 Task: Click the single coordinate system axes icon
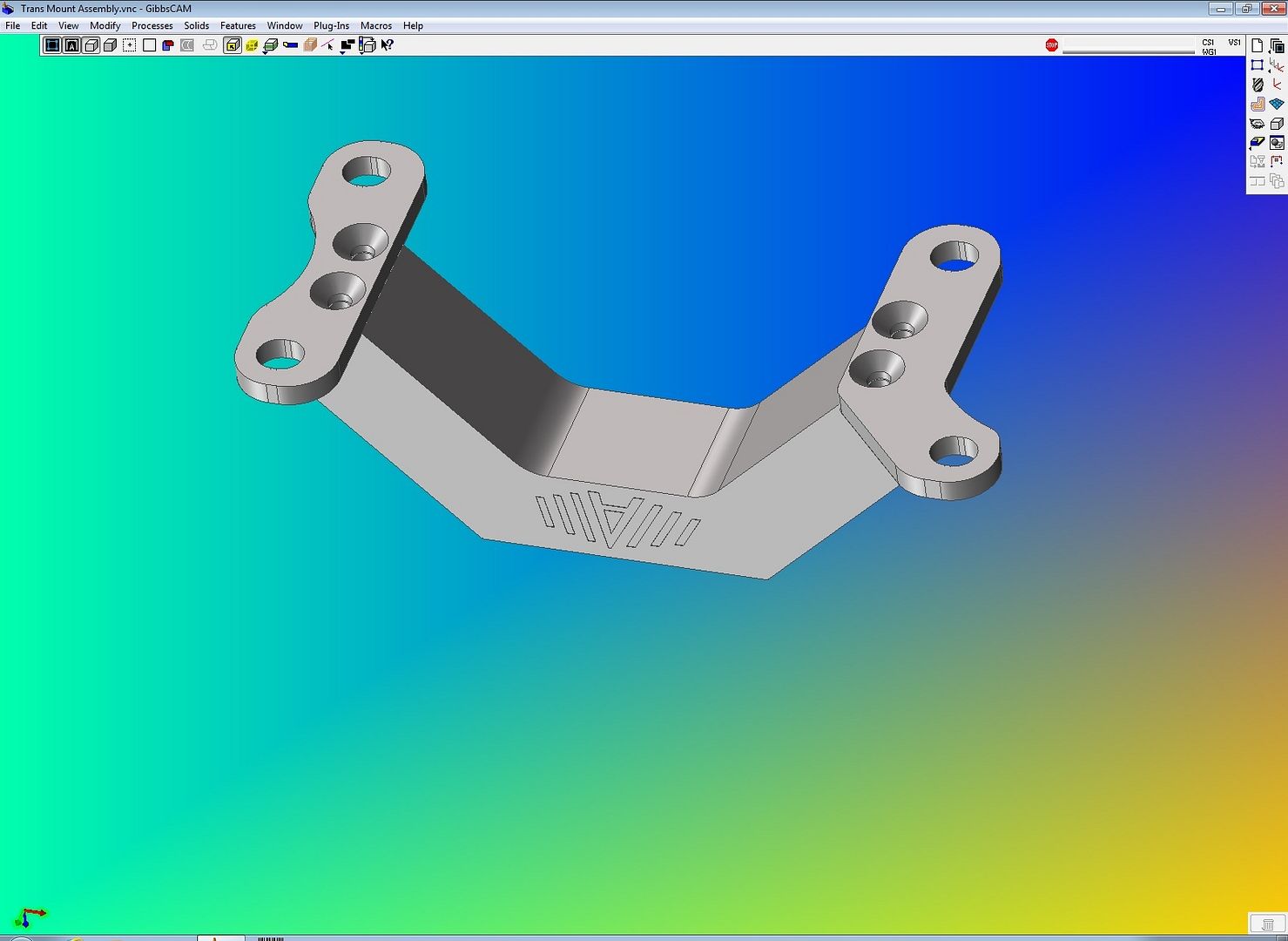(1277, 85)
